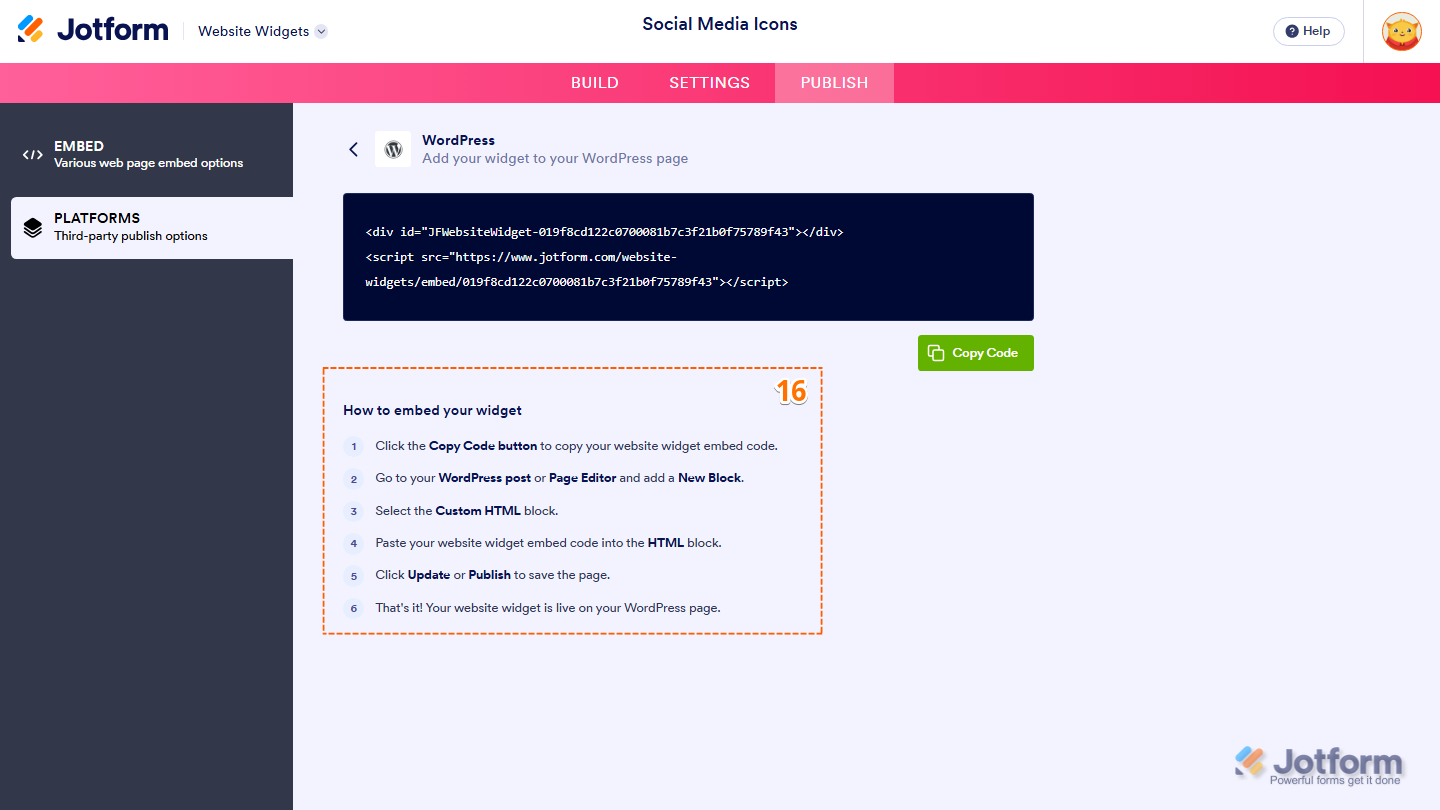Click 'Various web page embed options' description

click(x=148, y=163)
